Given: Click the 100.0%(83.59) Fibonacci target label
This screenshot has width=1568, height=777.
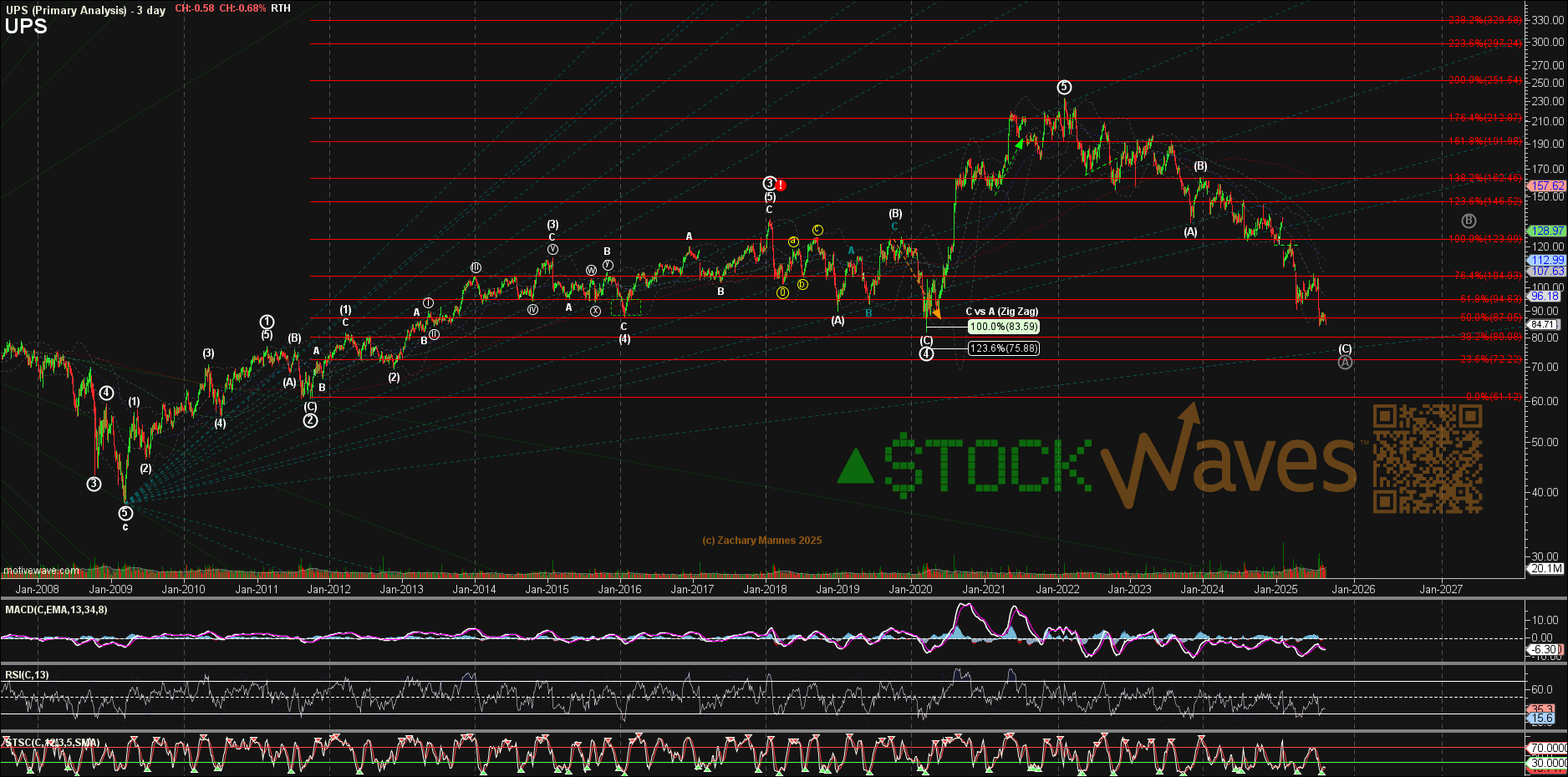Looking at the screenshot, I should point(1003,328).
